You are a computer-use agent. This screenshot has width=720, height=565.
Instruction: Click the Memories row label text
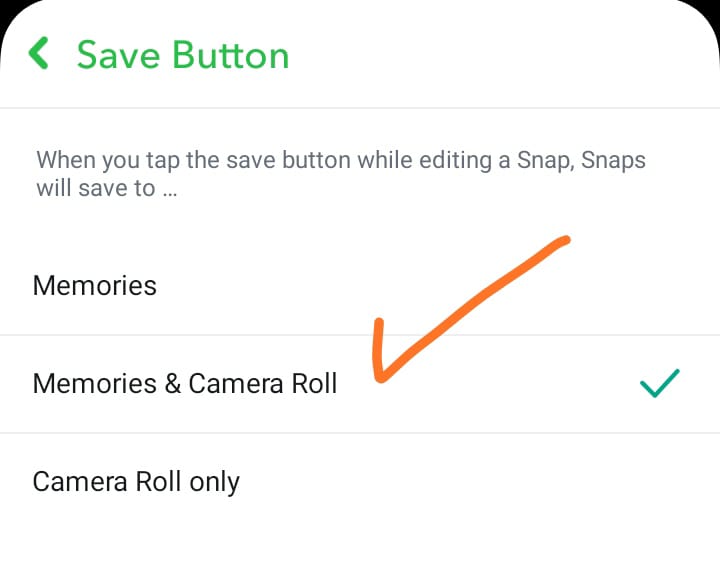(x=95, y=286)
